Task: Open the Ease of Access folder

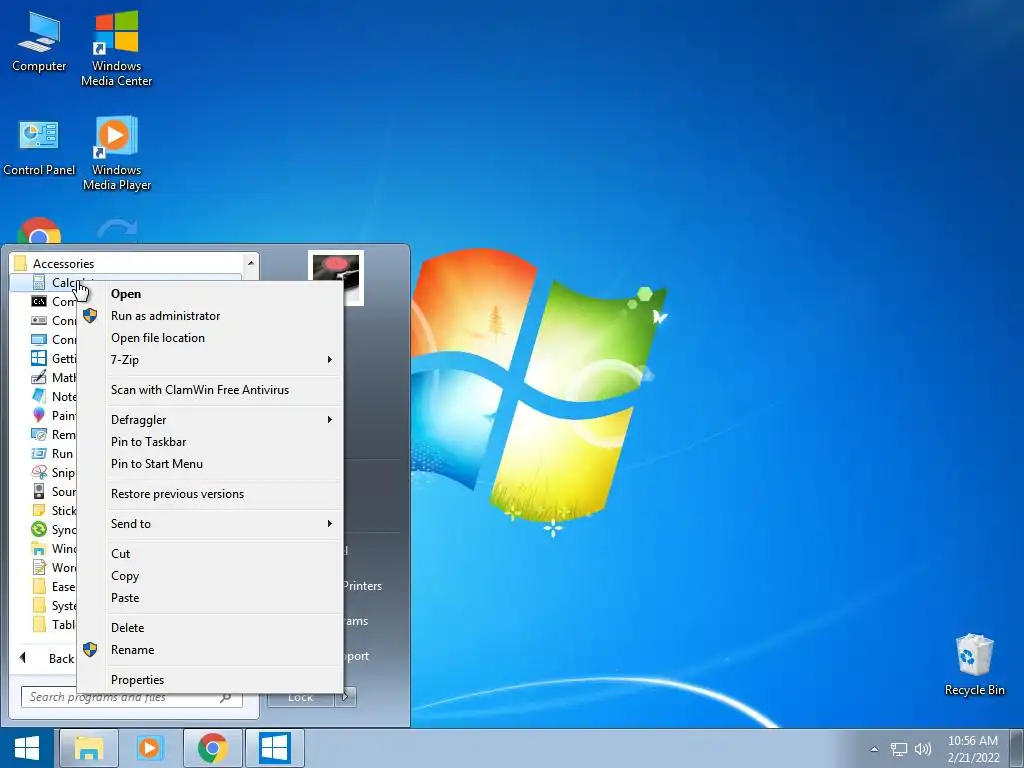Action: (54, 586)
